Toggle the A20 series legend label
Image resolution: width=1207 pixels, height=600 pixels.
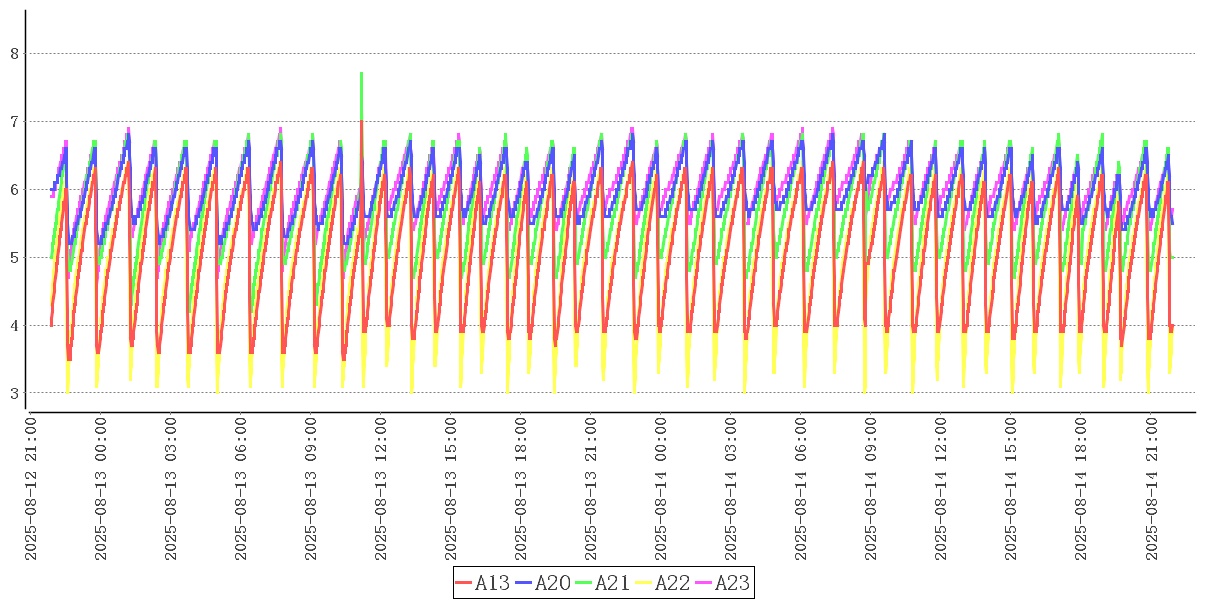[552, 582]
